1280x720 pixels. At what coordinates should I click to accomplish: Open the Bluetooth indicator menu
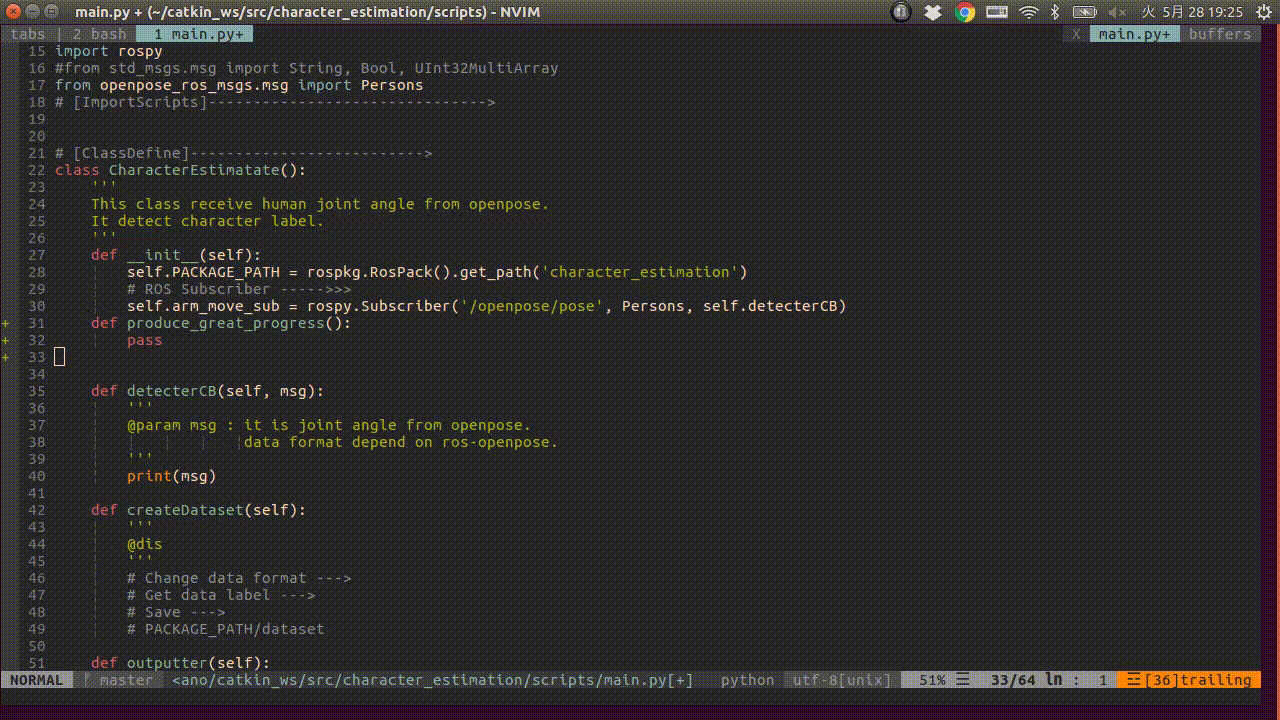click(1055, 12)
